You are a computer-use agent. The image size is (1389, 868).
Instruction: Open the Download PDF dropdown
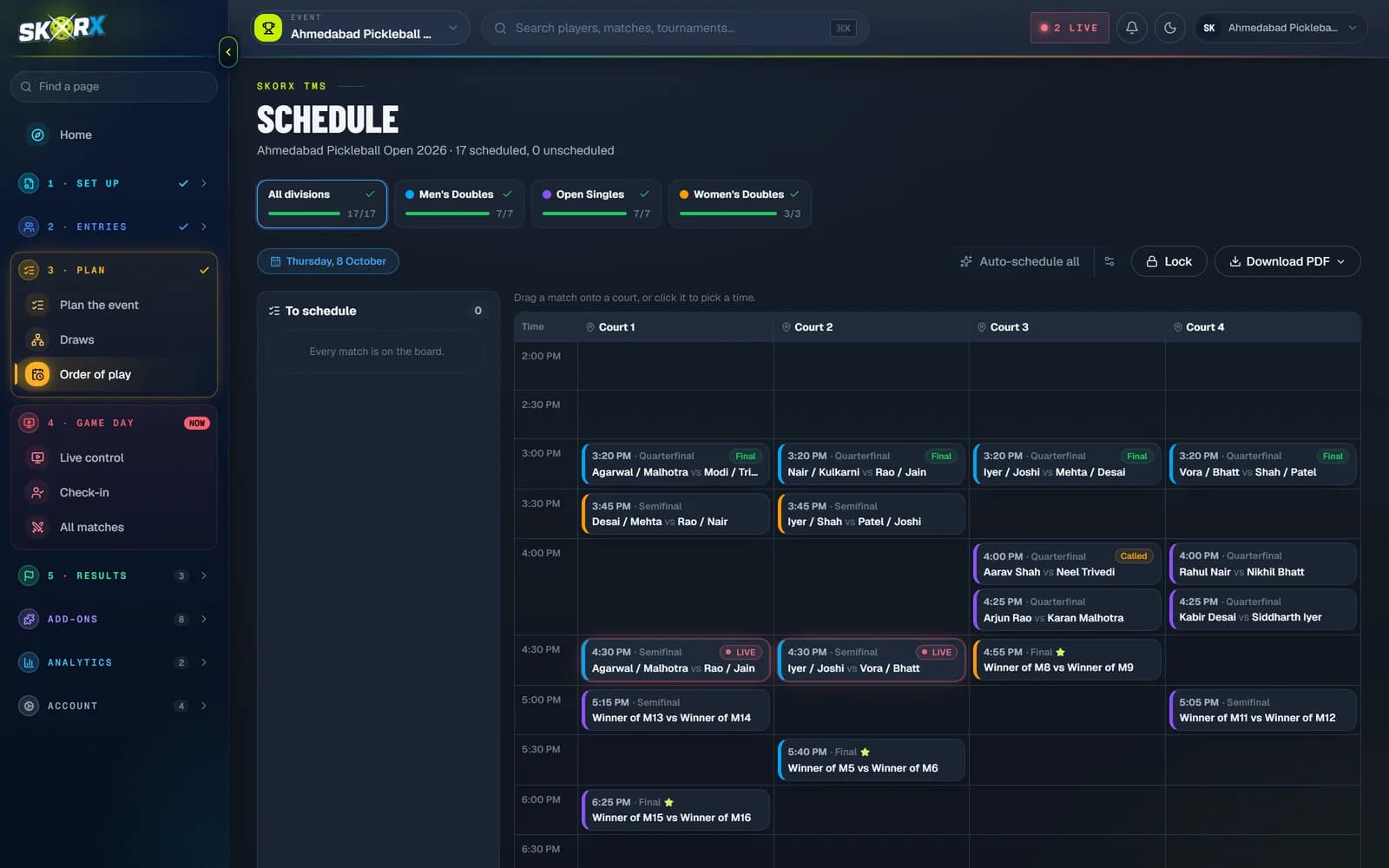click(x=1287, y=261)
